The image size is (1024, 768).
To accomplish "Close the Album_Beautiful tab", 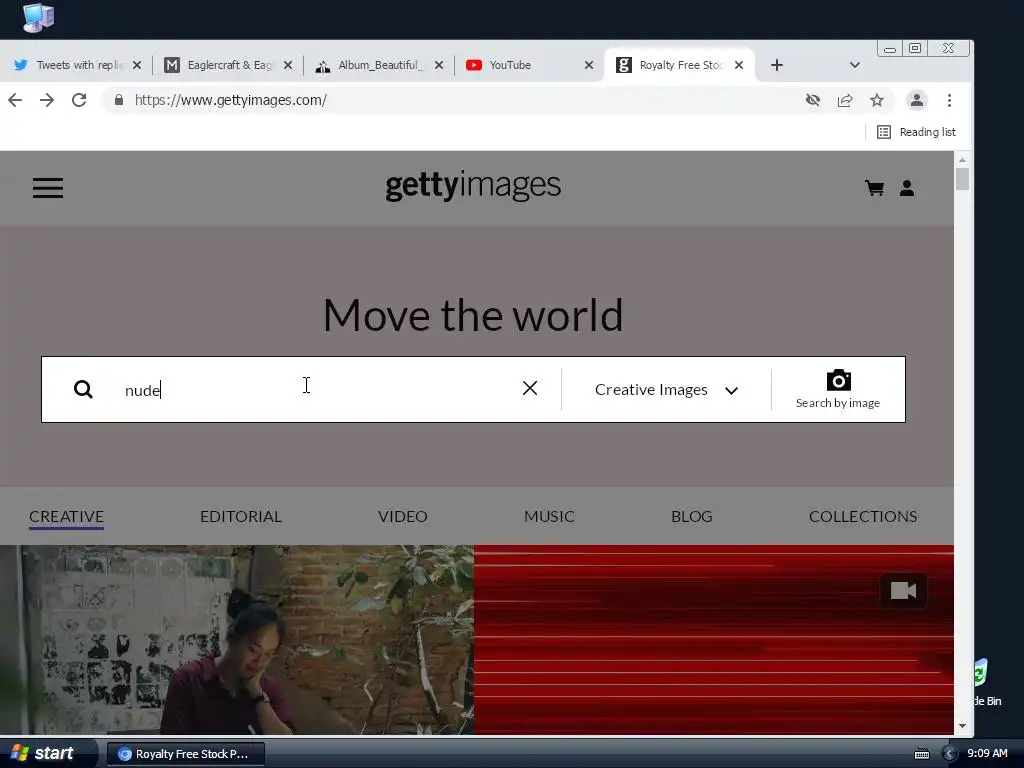I will point(439,65).
